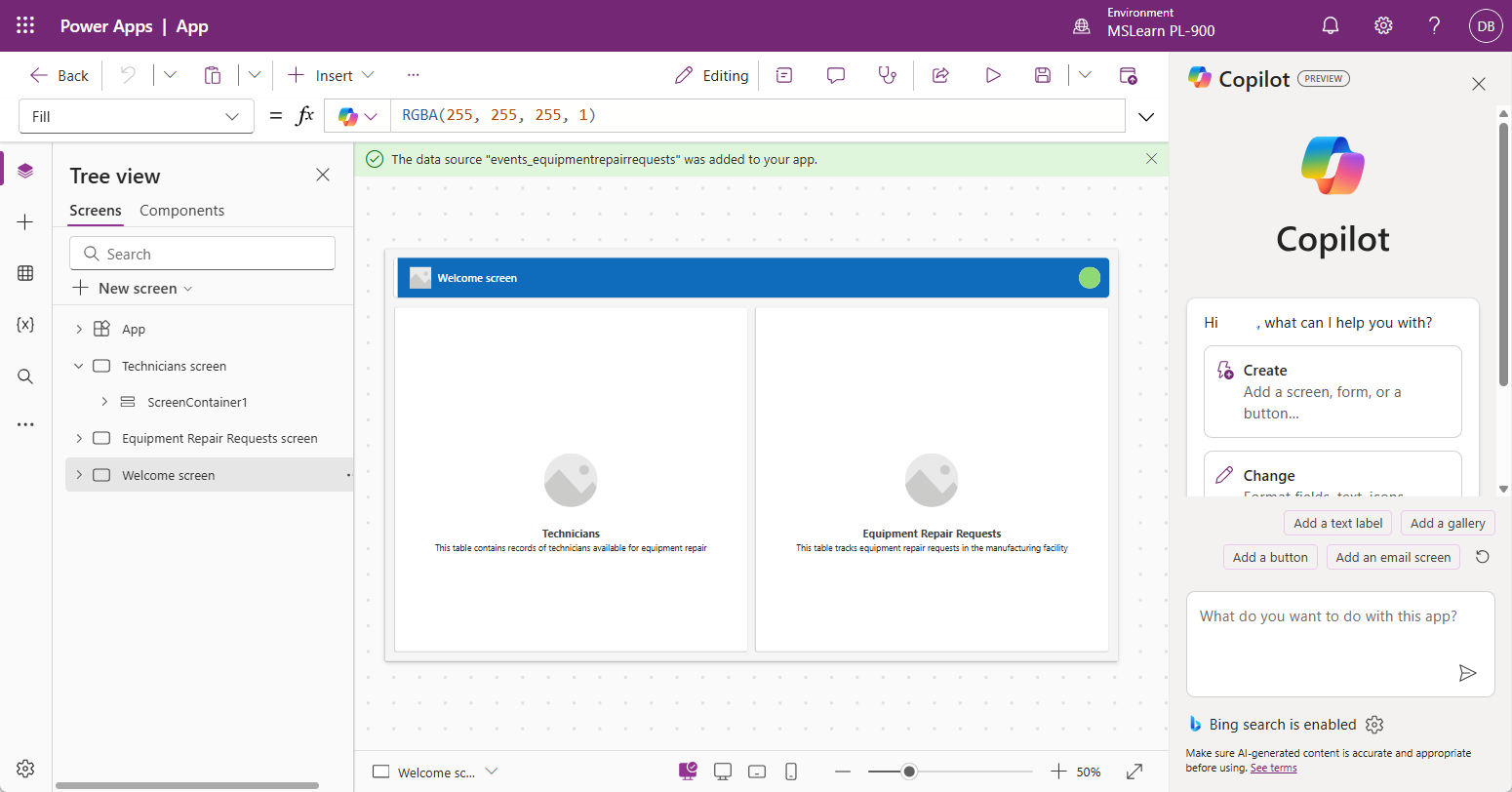Go Back from the app editor
The image size is (1512, 792).
pos(60,75)
